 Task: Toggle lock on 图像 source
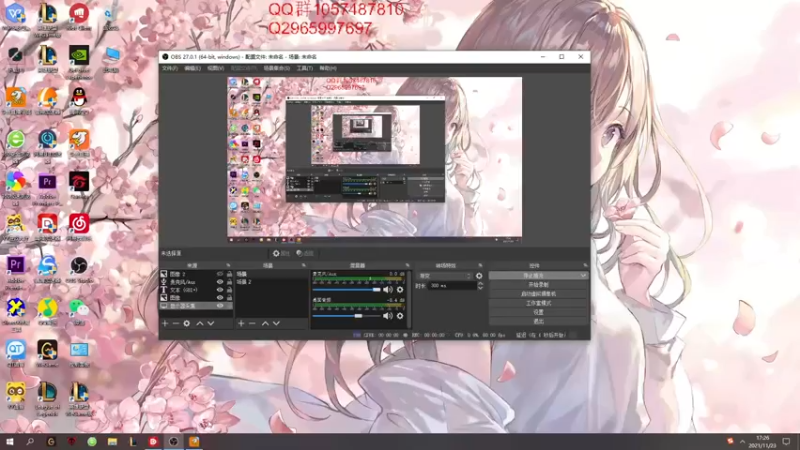coord(229,297)
